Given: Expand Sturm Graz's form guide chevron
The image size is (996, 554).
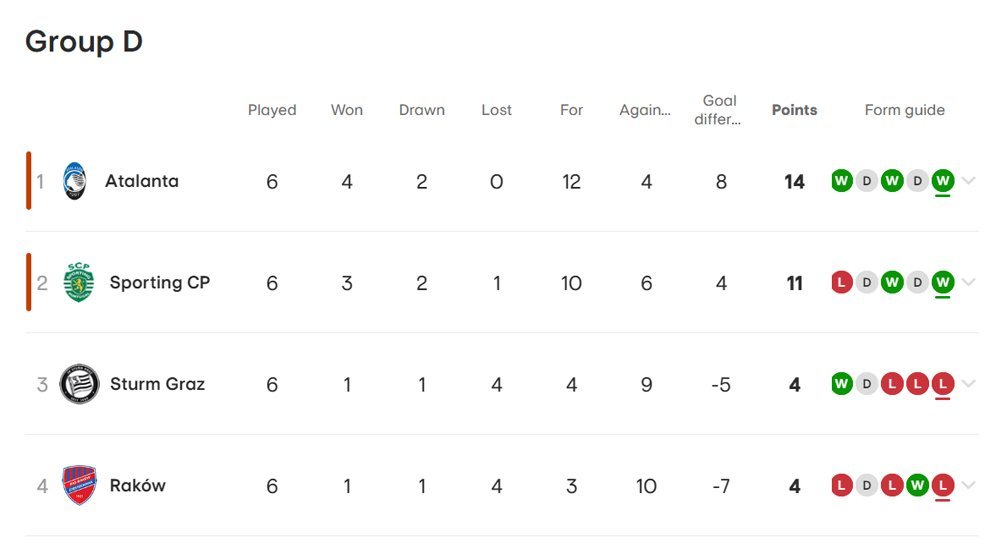Looking at the screenshot, I should pos(969,384).
